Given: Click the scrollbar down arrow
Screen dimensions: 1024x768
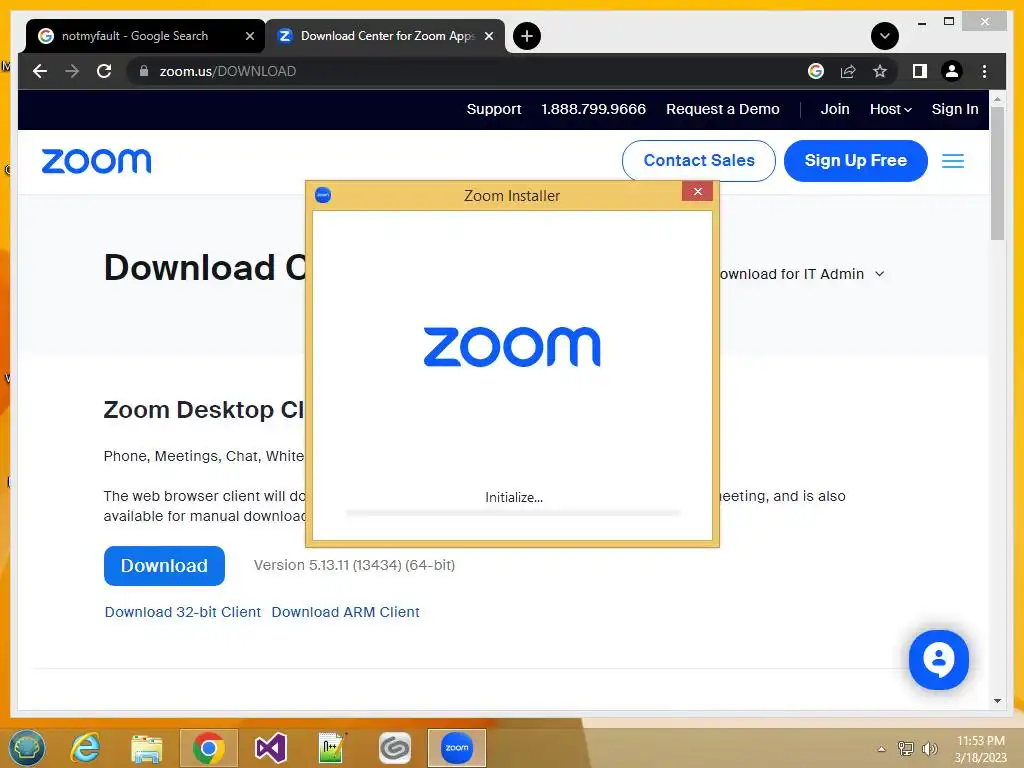Looking at the screenshot, I should [997, 701].
